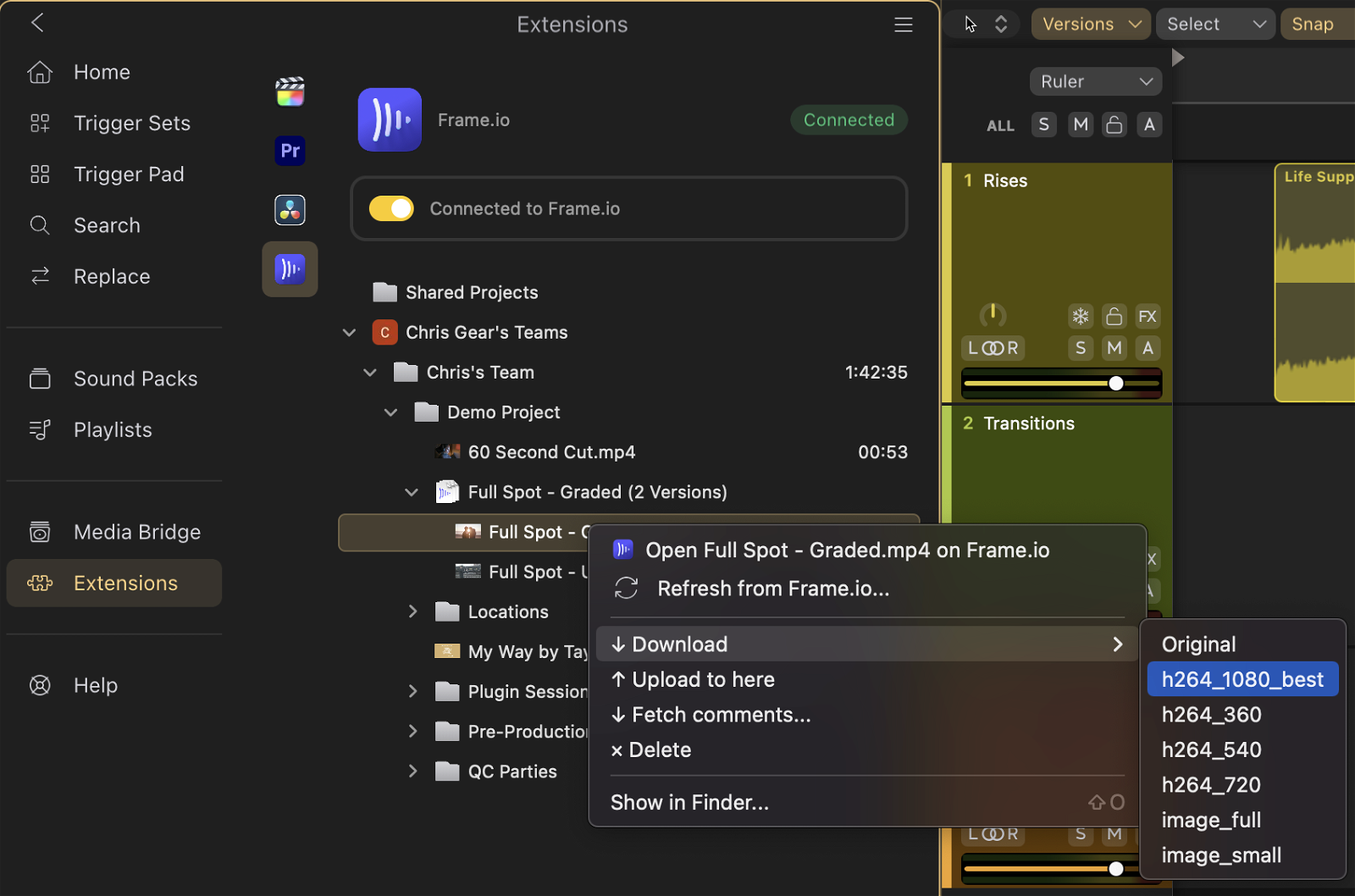Select the Final Cut Pro extension icon
This screenshot has height=896, width=1355.
290,91
